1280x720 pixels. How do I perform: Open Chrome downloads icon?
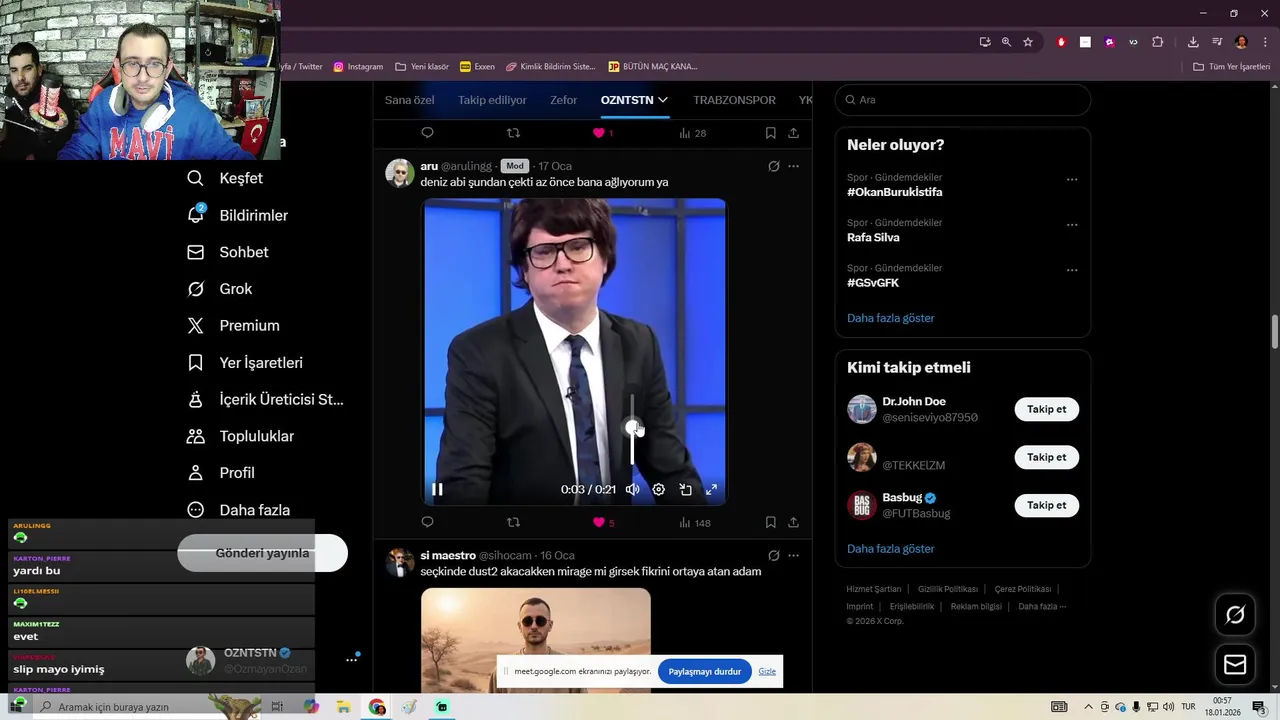click(1193, 42)
